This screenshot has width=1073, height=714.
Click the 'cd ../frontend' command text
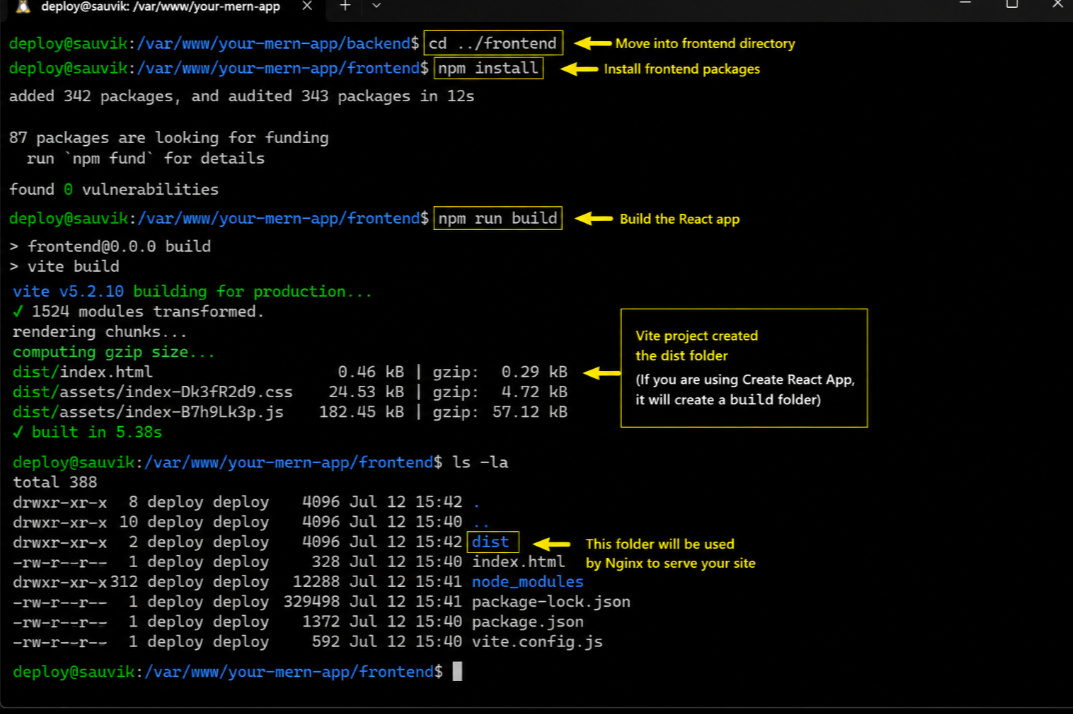[x=493, y=43]
